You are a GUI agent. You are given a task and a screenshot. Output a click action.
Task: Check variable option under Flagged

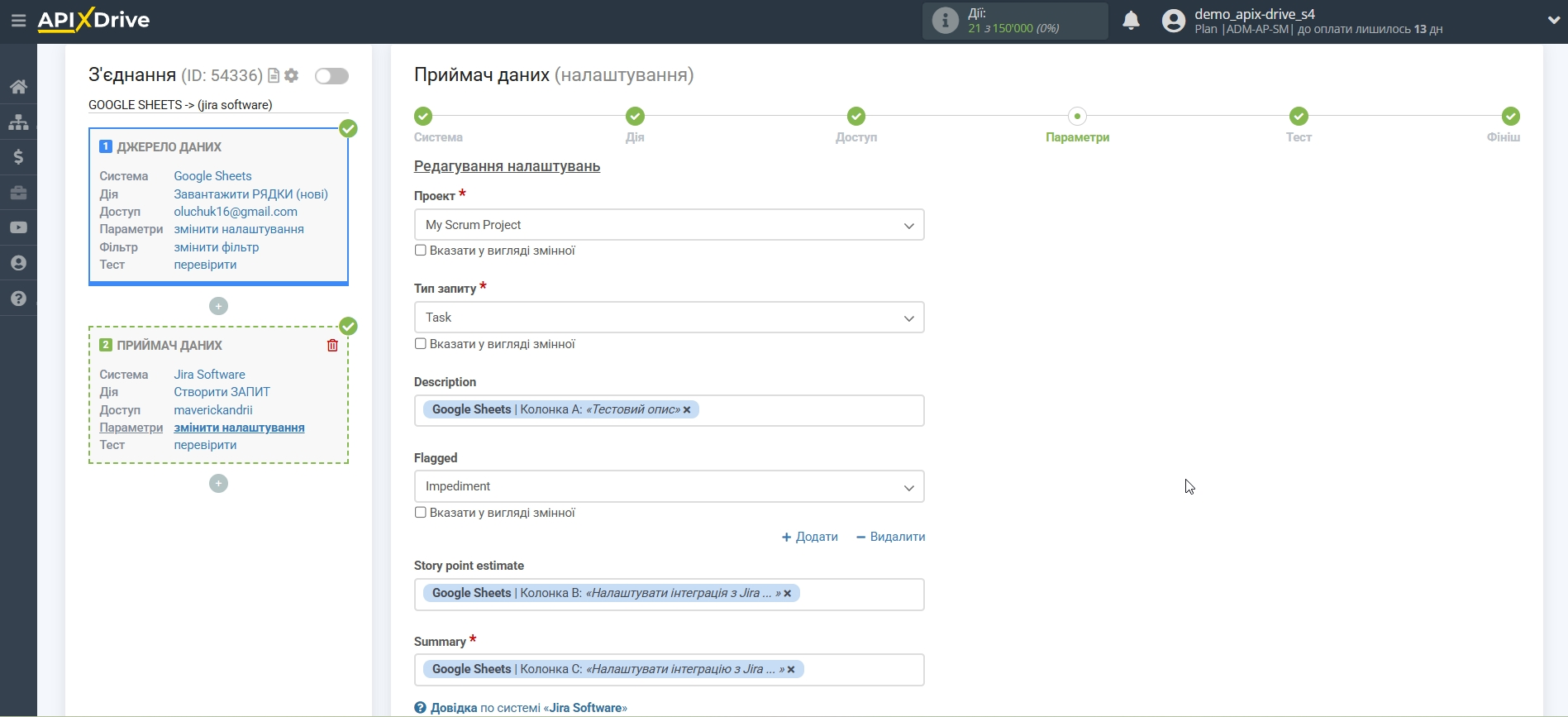pyautogui.click(x=421, y=513)
